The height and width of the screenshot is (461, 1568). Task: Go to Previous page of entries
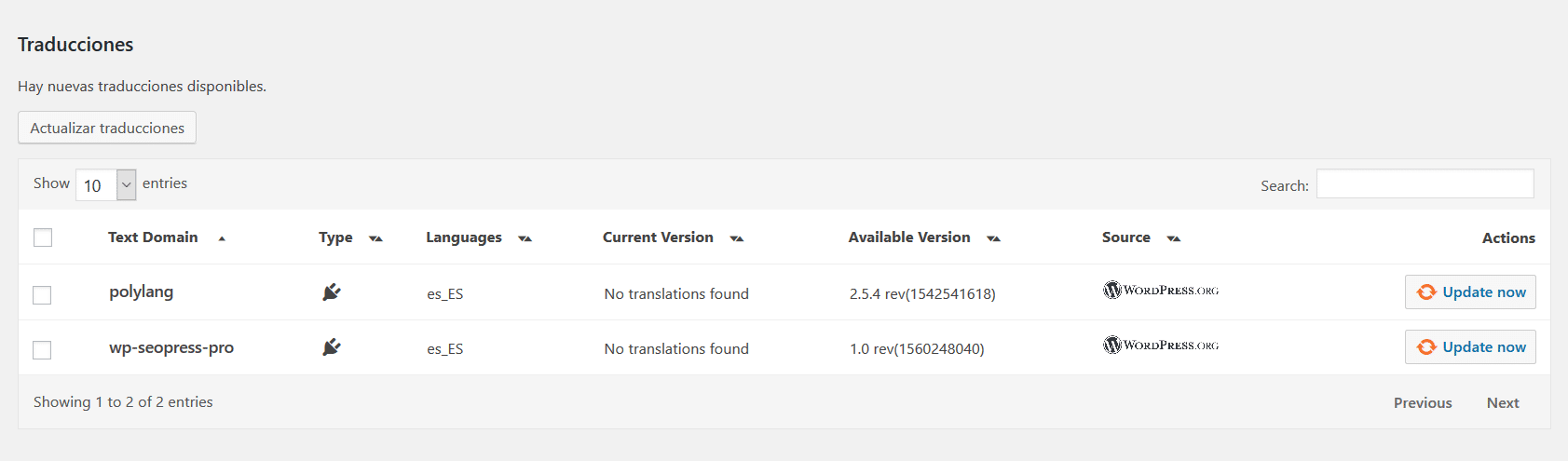[1423, 402]
